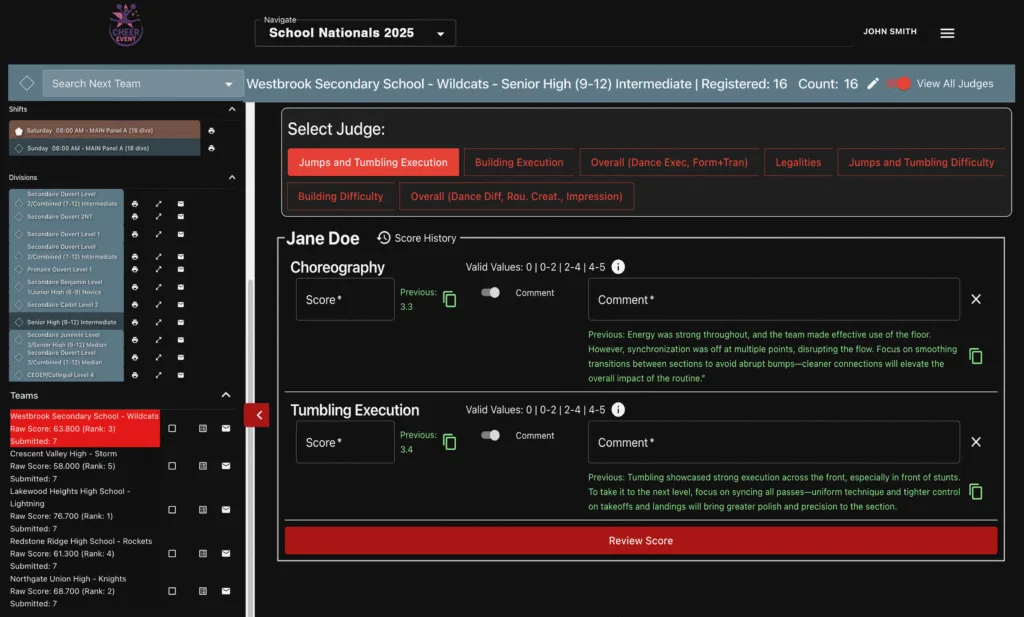Check the box for Redstone Ridge High School

[x=172, y=554]
